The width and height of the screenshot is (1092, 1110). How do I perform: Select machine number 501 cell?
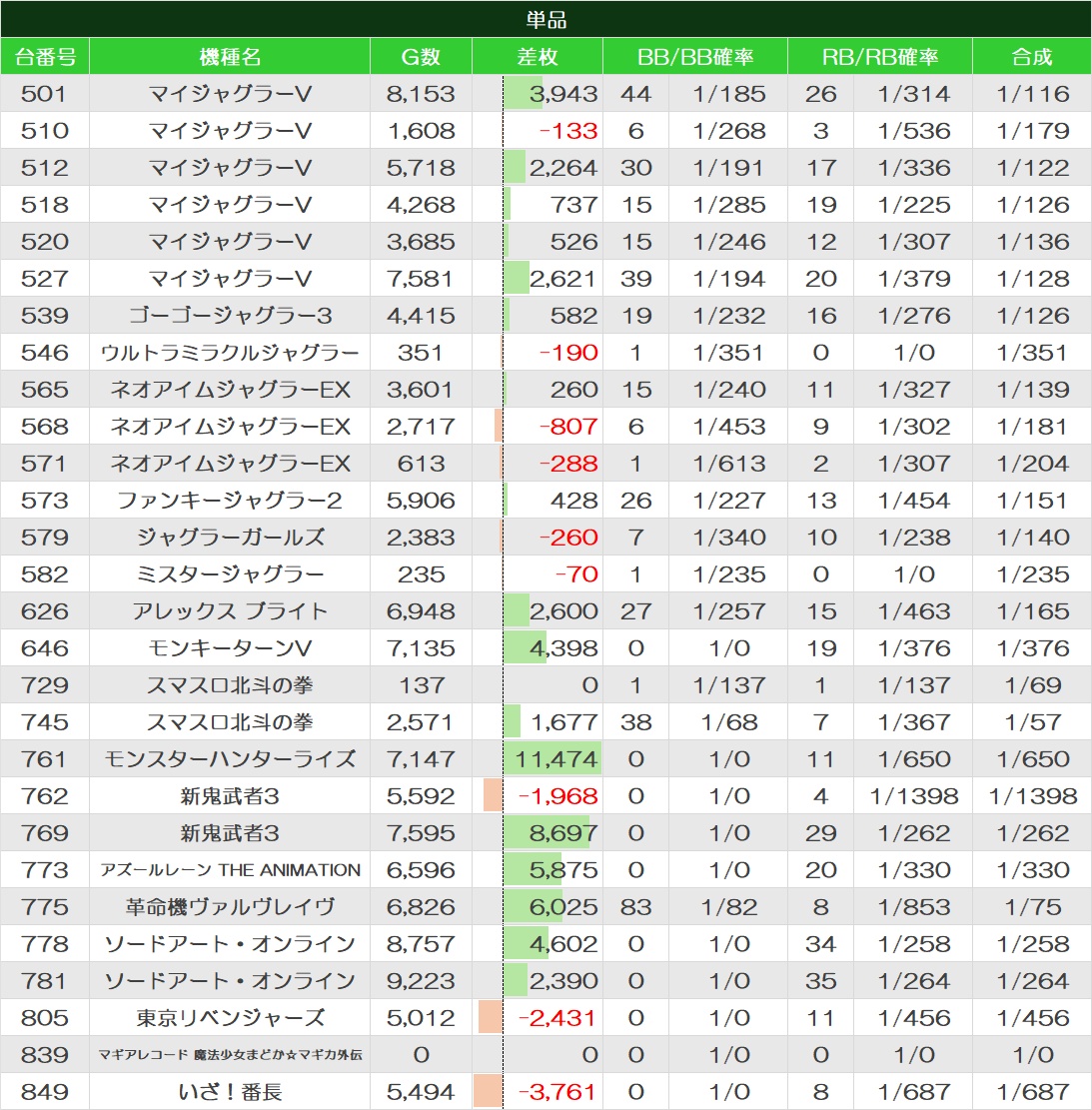45,94
